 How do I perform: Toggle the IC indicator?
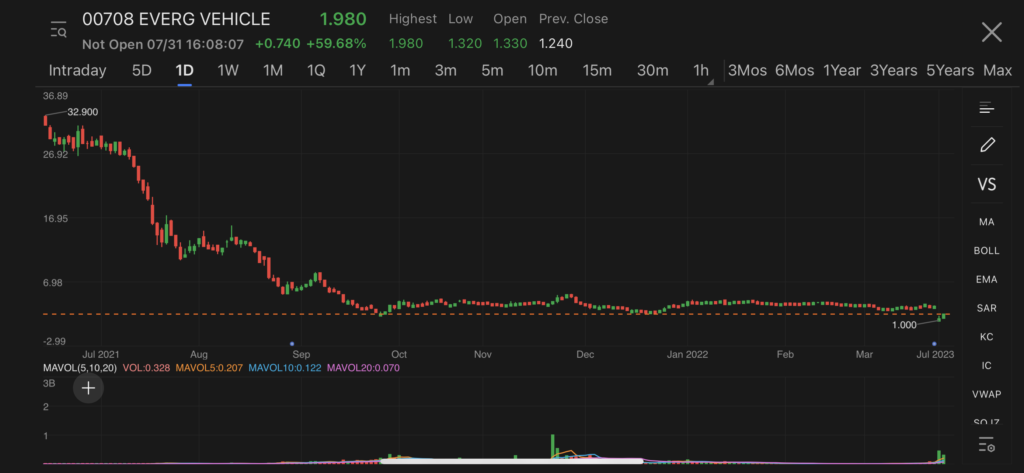(x=987, y=365)
